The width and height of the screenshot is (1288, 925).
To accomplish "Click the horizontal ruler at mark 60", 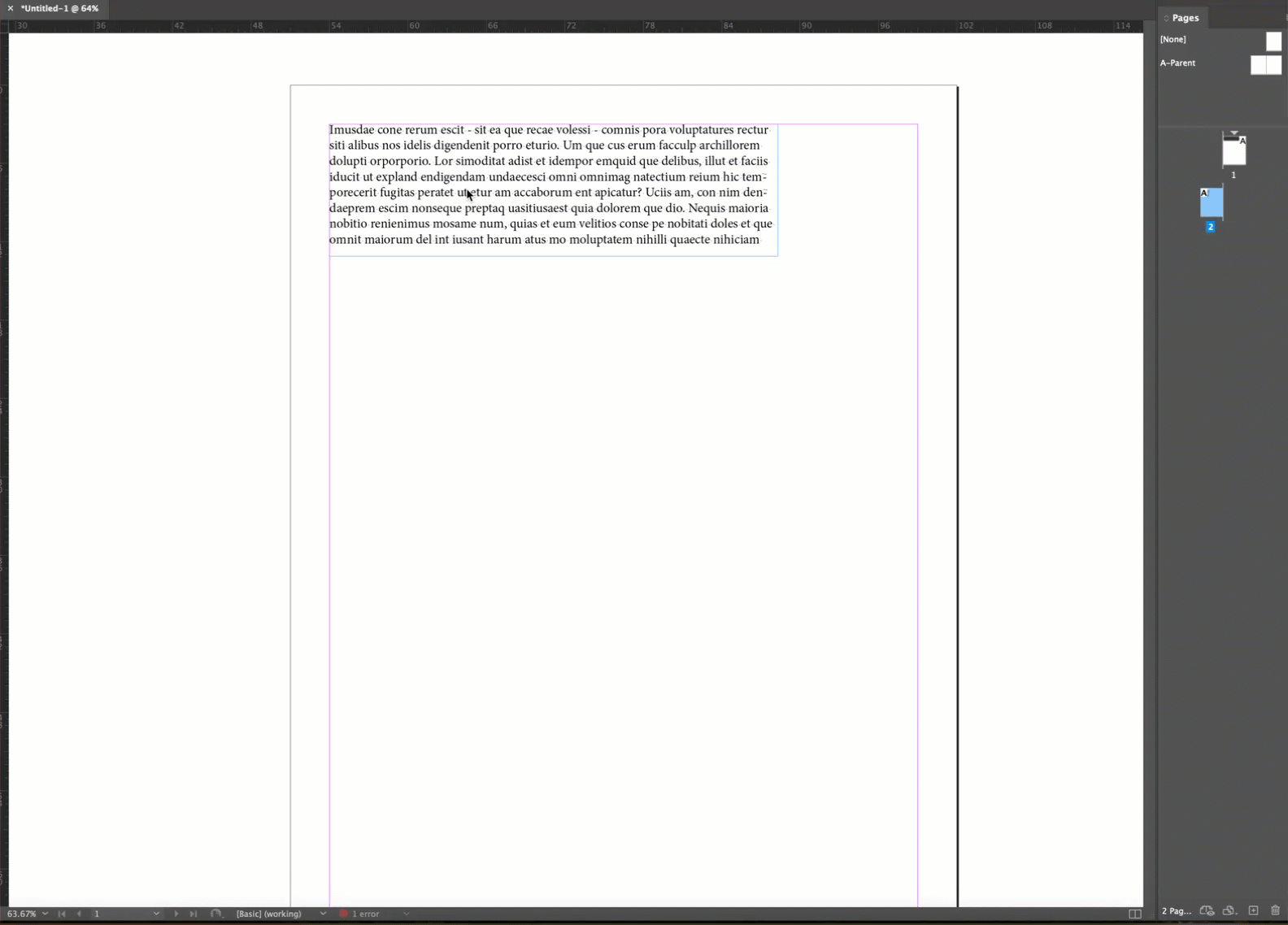I will (x=414, y=26).
